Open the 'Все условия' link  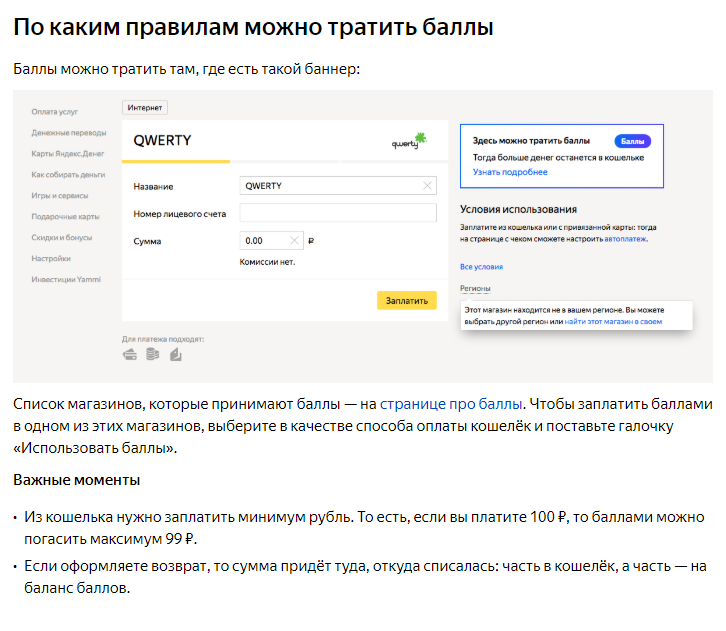pyautogui.click(x=481, y=267)
